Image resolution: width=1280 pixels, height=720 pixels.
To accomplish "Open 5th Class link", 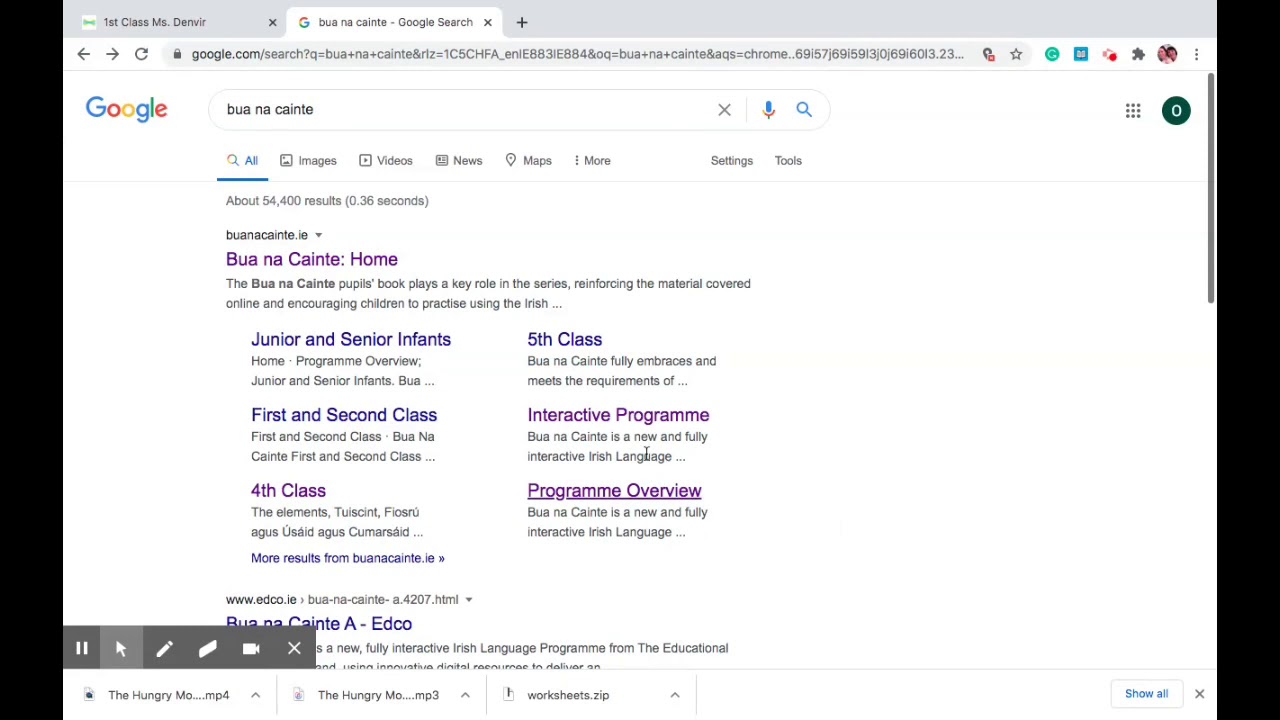I will click(565, 340).
